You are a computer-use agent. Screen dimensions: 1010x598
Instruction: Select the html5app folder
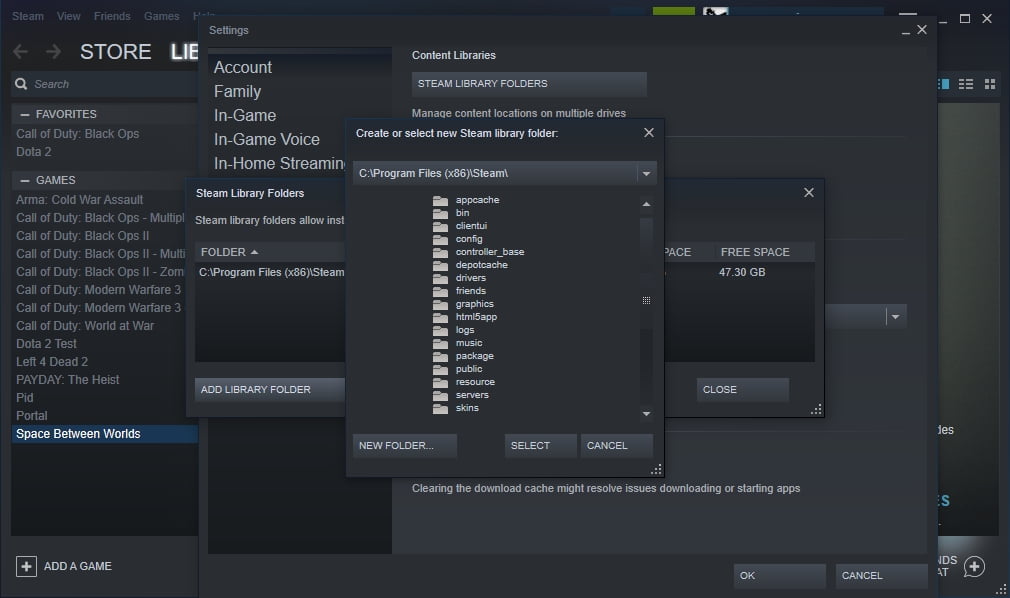click(x=476, y=316)
